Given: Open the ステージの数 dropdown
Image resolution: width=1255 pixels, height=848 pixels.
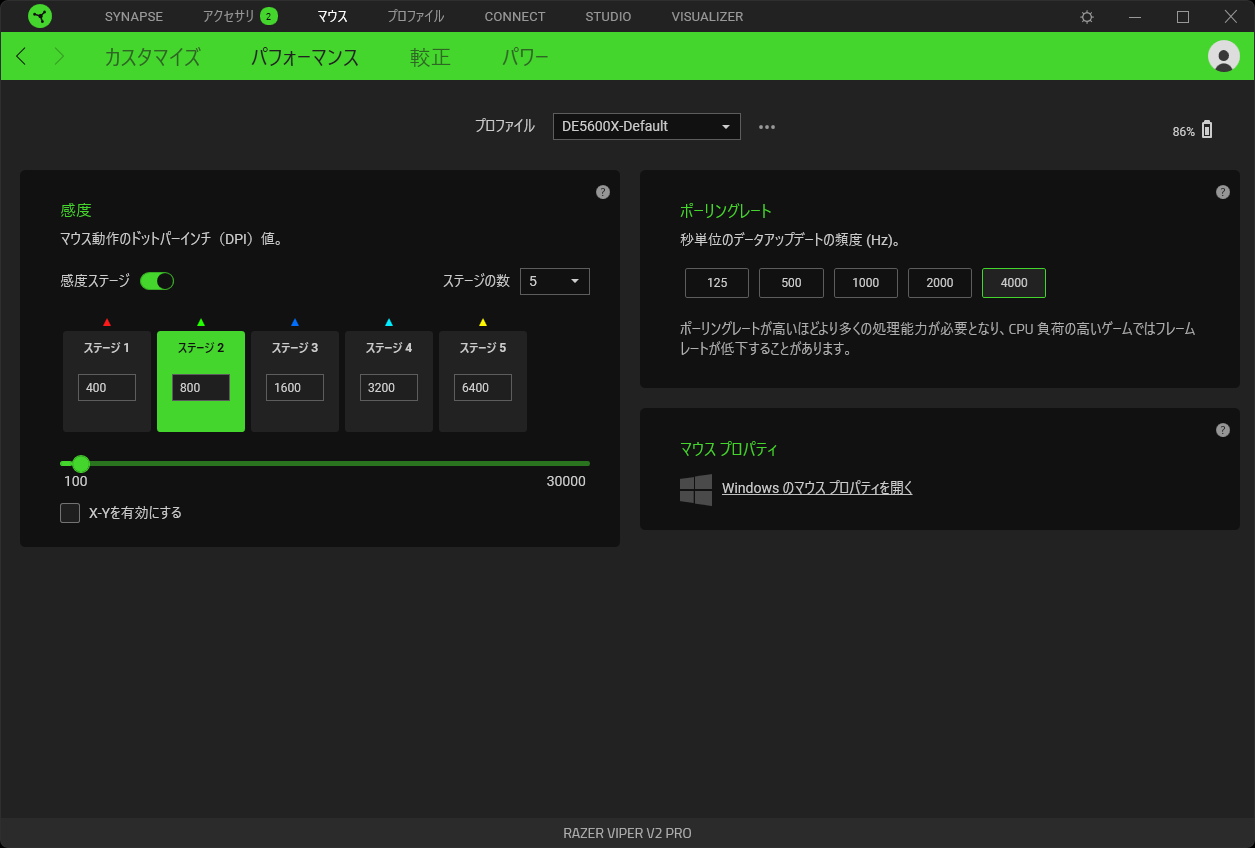Looking at the screenshot, I should tap(554, 281).
